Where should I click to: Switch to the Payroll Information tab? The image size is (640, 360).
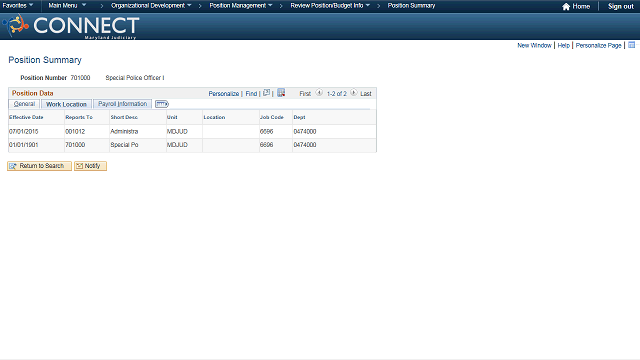[122, 104]
